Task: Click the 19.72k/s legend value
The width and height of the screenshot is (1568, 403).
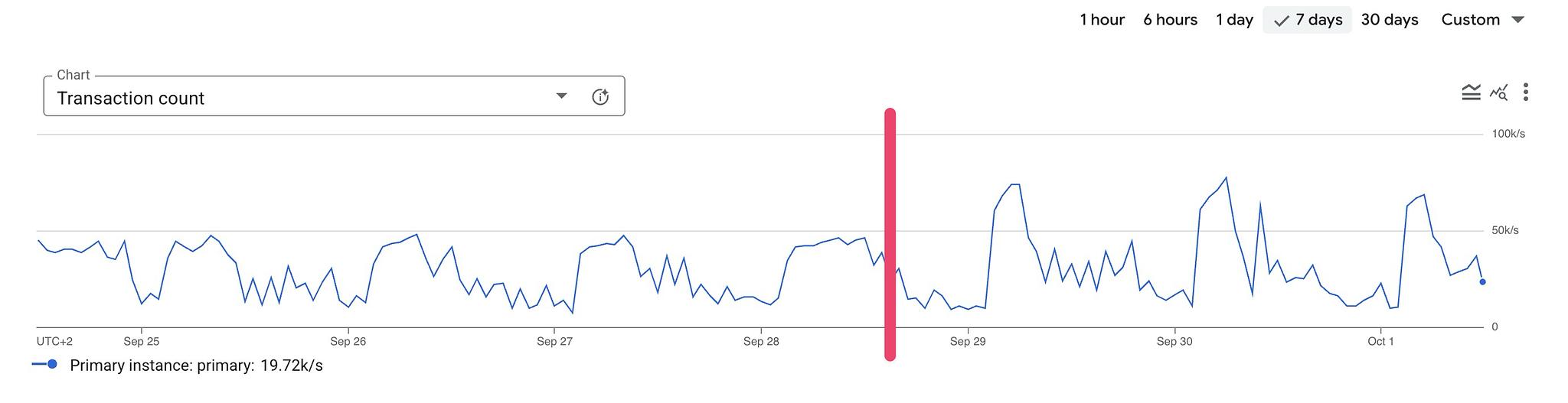Action: click(292, 366)
